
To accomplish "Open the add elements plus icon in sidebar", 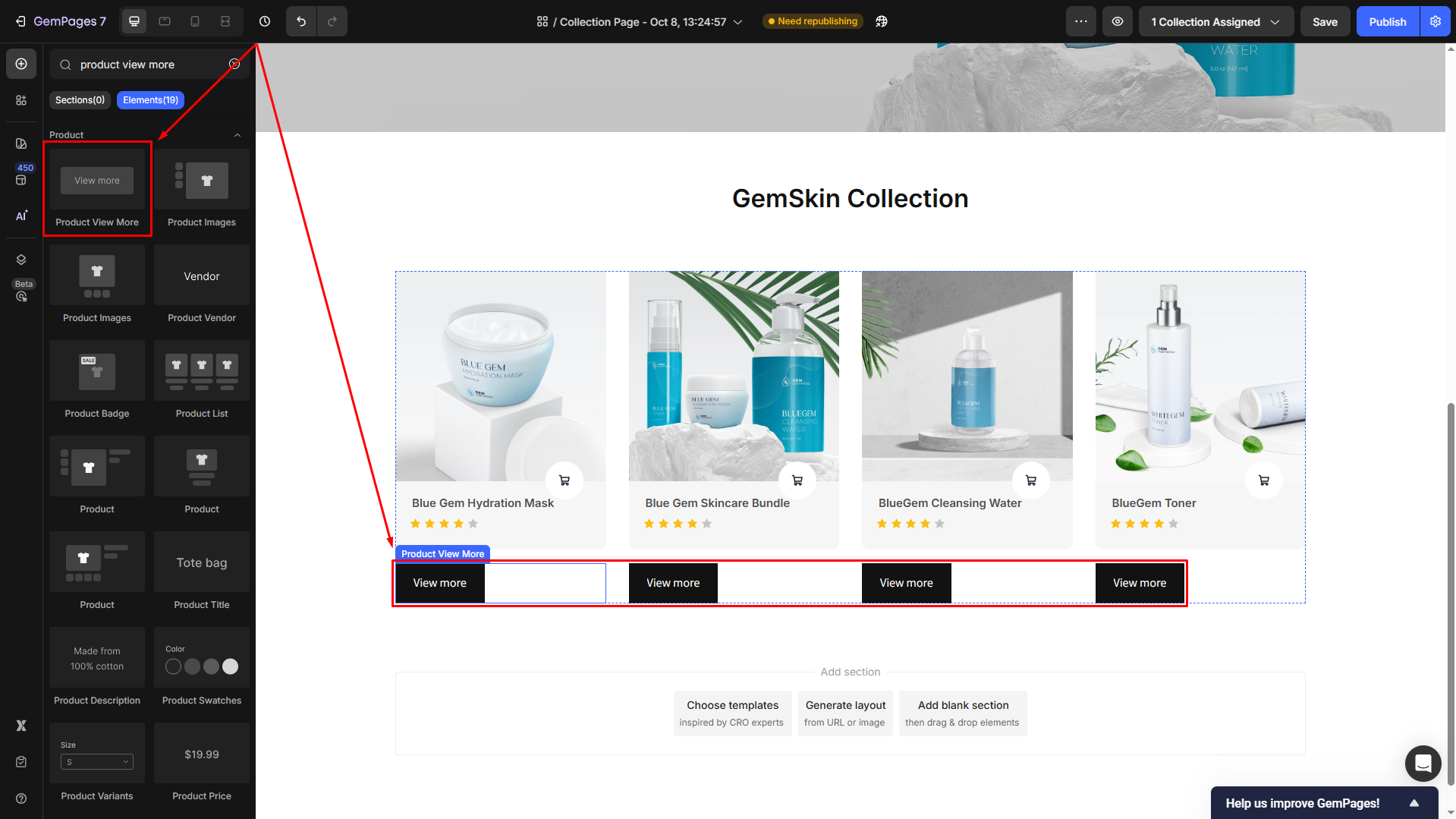I will [21, 64].
